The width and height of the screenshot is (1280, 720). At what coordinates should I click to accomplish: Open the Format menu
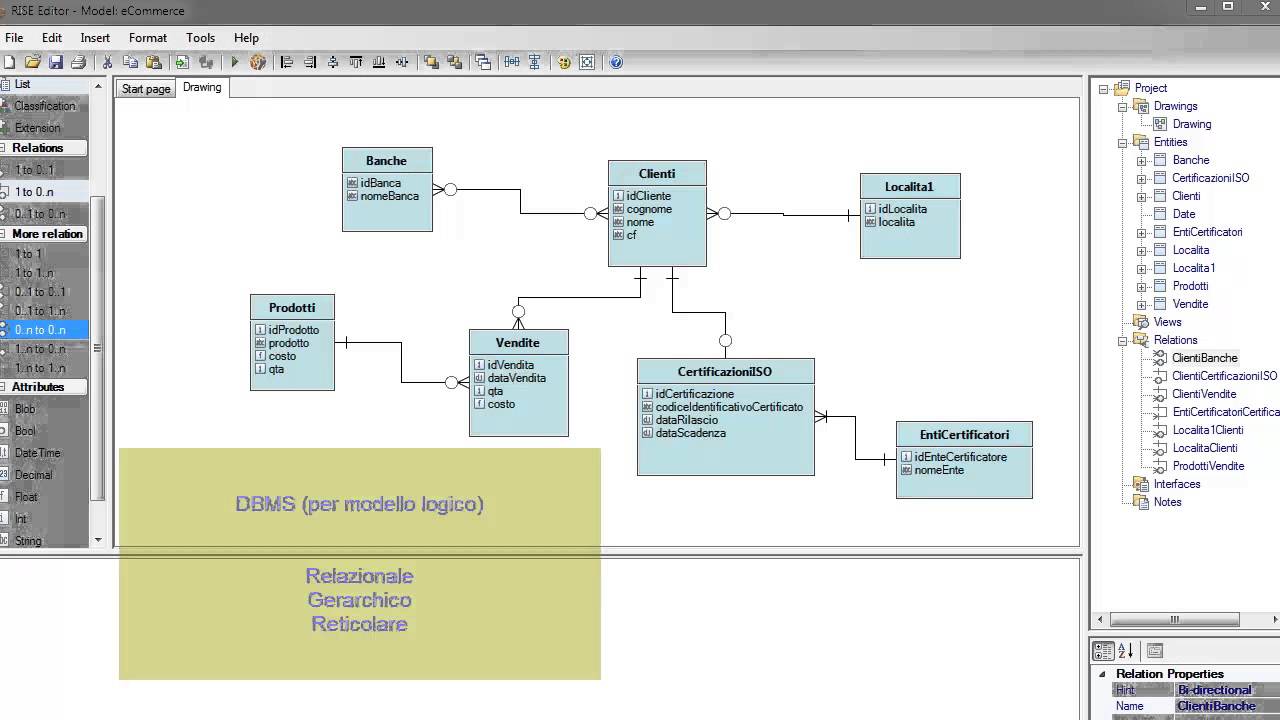coord(148,38)
